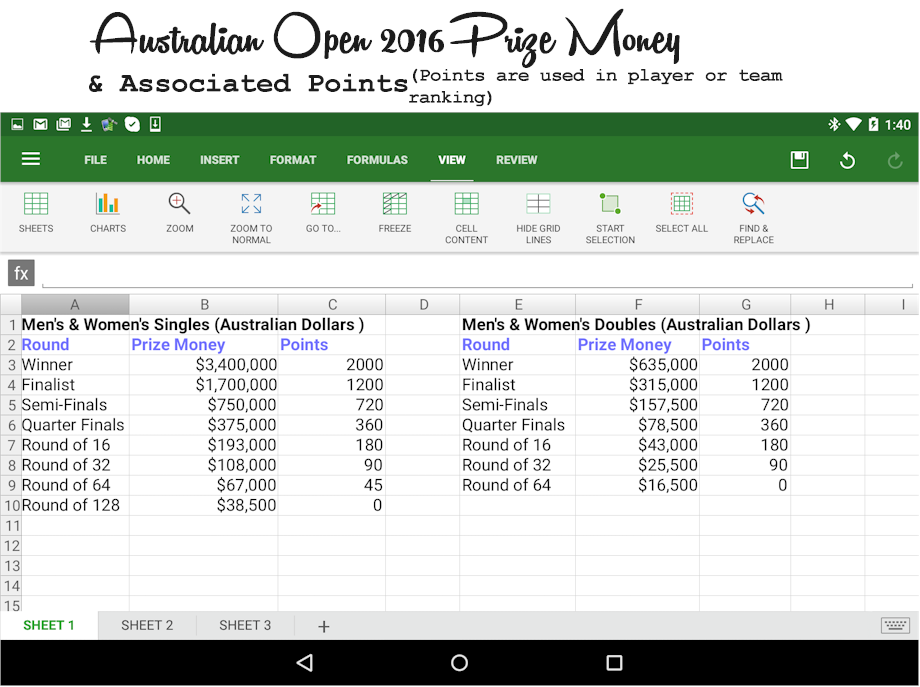920x687 pixels.
Task: Switch to the FORMAT tab
Action: tap(293, 160)
